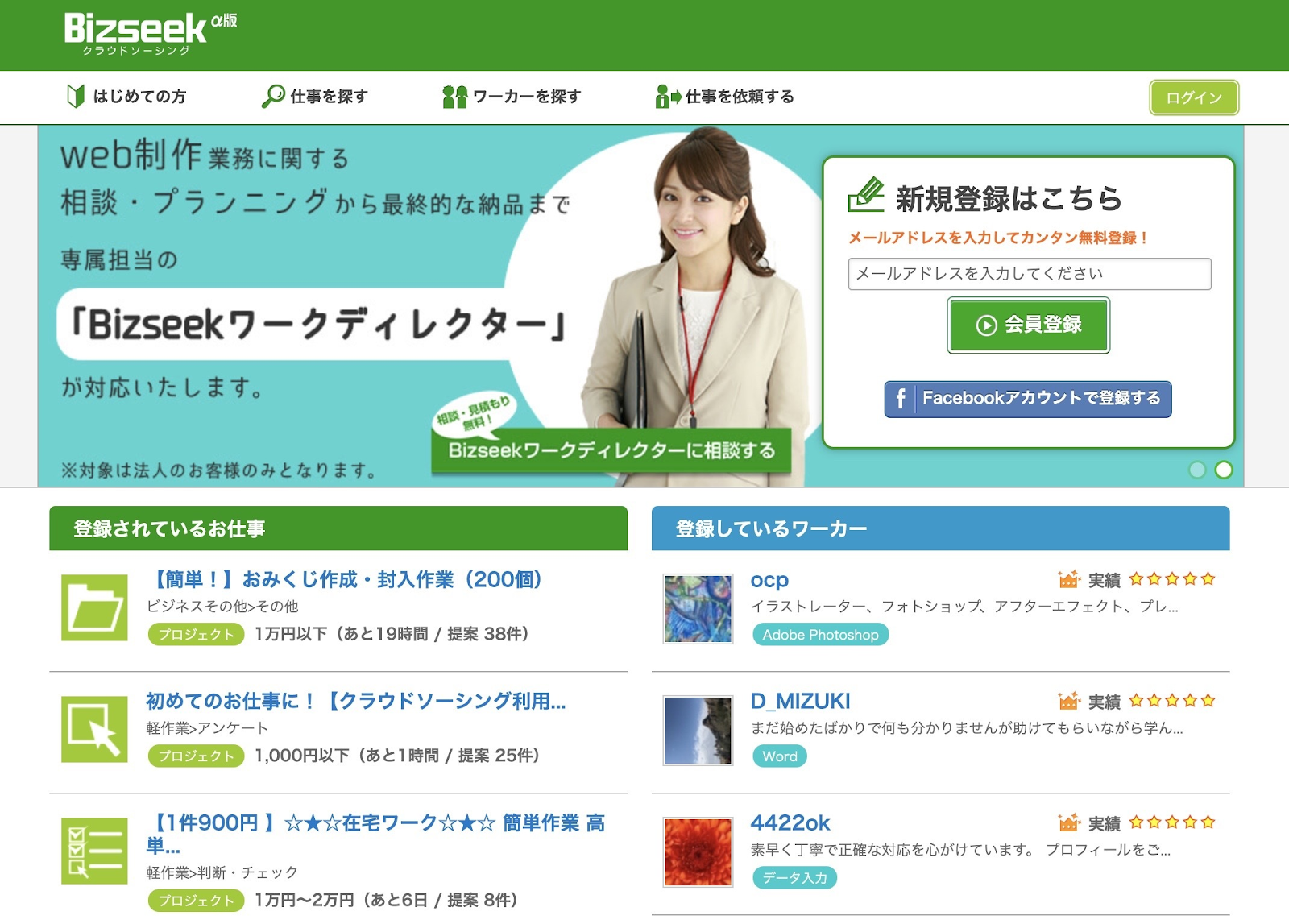1289x924 pixels.
Task: Click Bizseekワークディレクターに相談する button
Action: tap(611, 450)
